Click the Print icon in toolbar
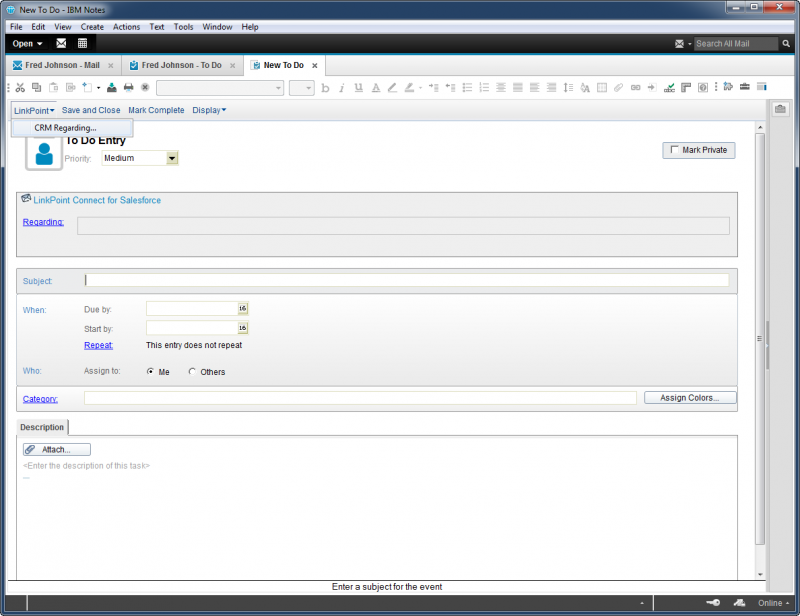800x616 pixels. point(129,88)
